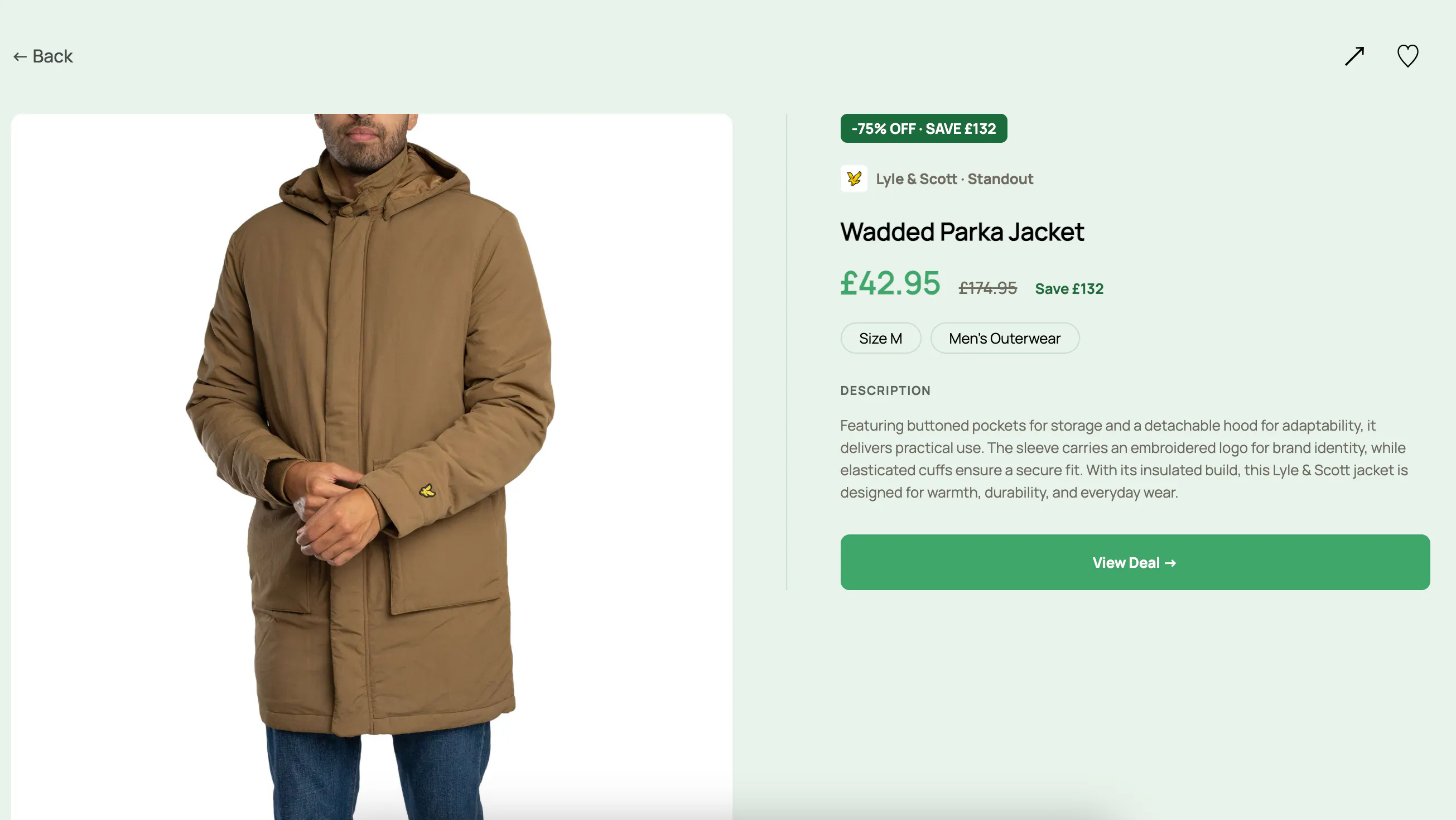Open the diagonal arrow share icon

1354,56
